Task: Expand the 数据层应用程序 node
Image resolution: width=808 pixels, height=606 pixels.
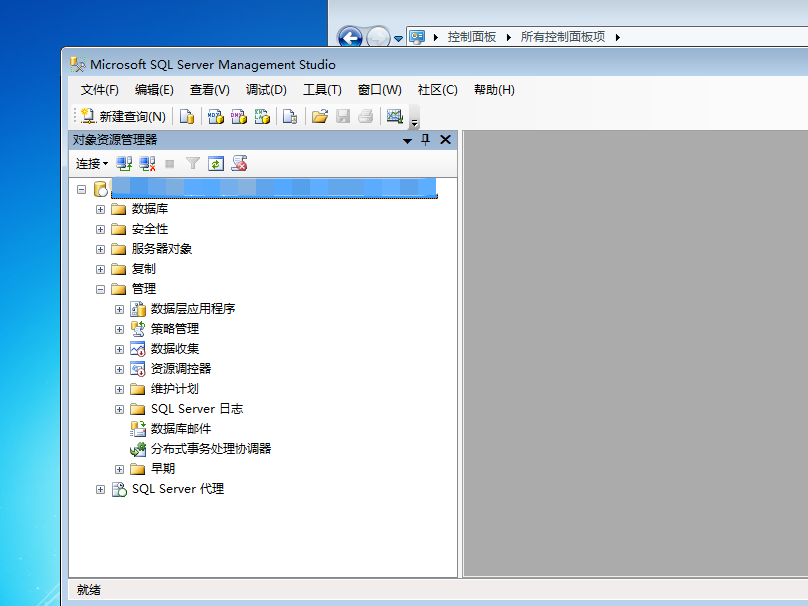Action: point(120,309)
